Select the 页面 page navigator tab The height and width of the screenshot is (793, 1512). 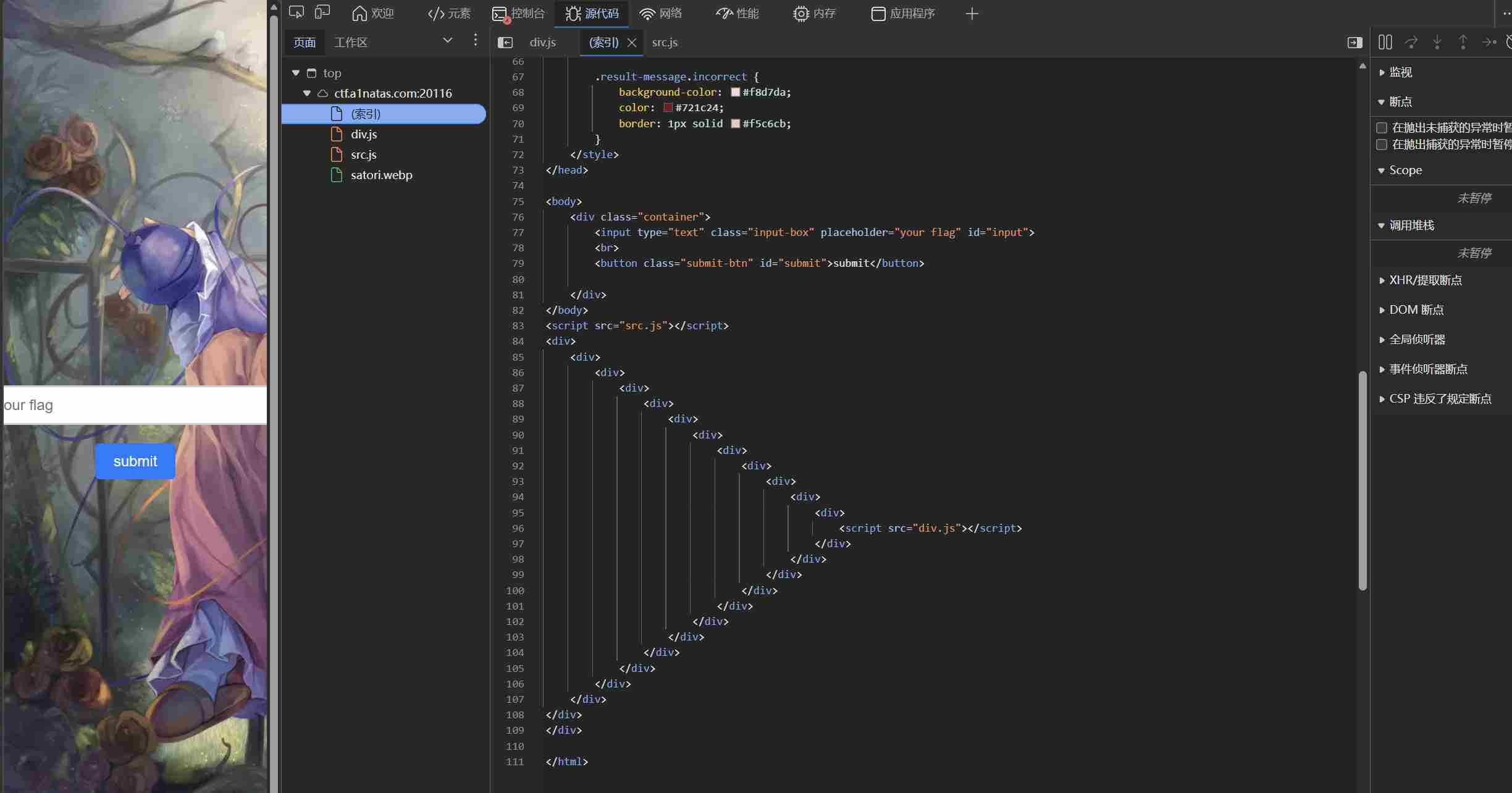pyautogui.click(x=304, y=42)
